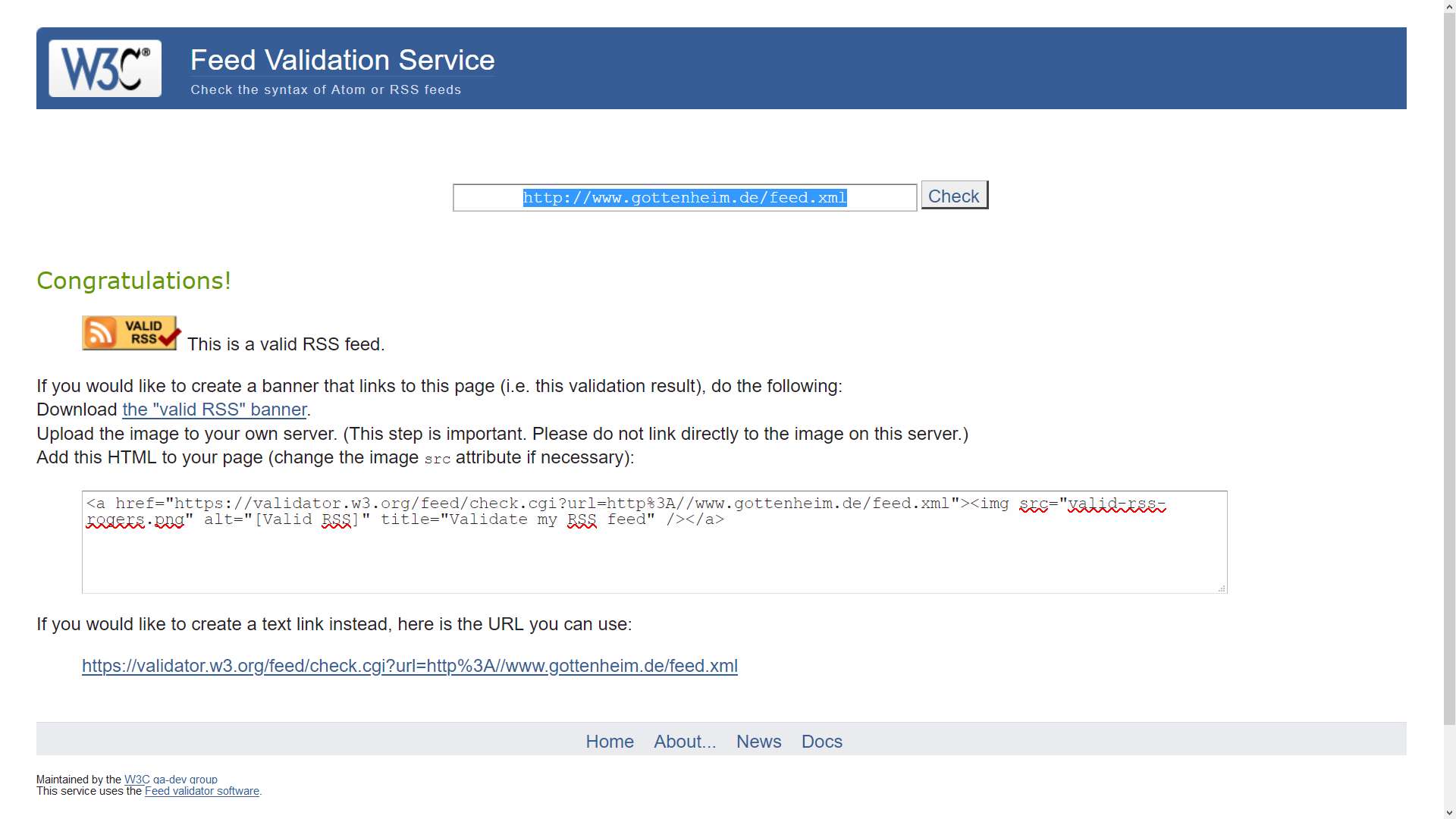Click the W3C logo
The image size is (1456, 819).
coord(105,68)
